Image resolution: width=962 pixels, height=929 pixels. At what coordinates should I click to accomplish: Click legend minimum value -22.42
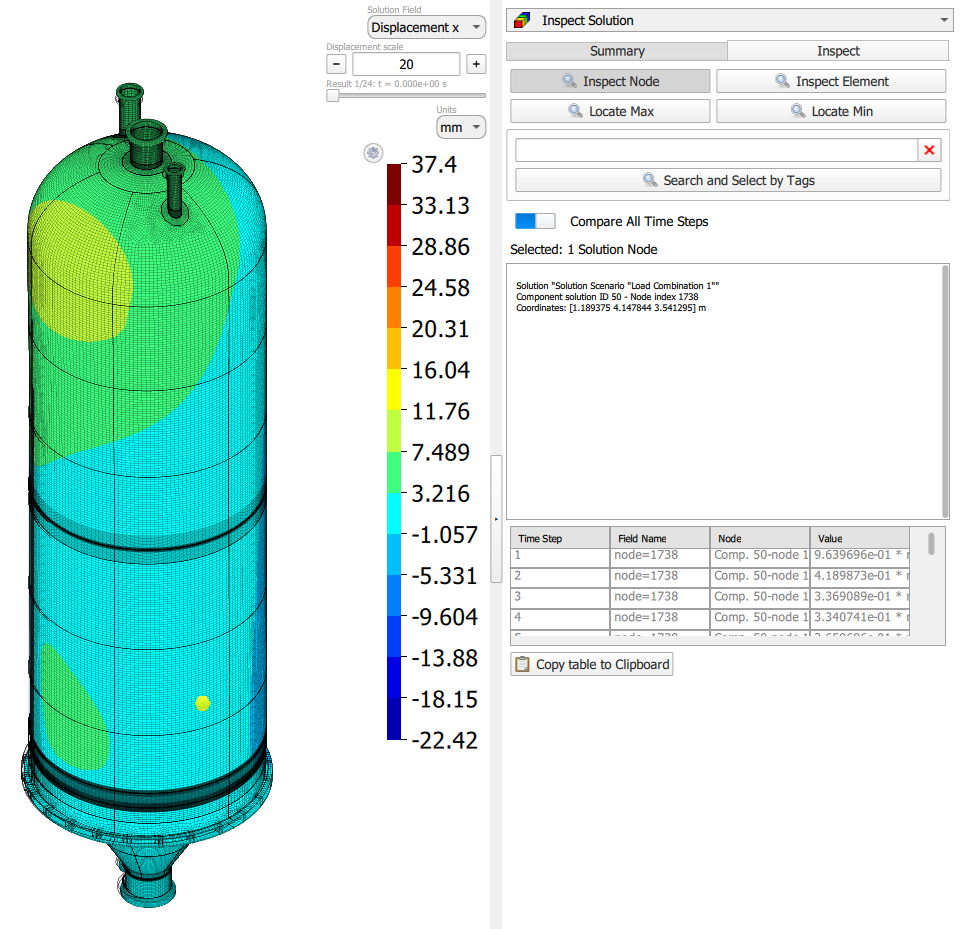tap(444, 741)
